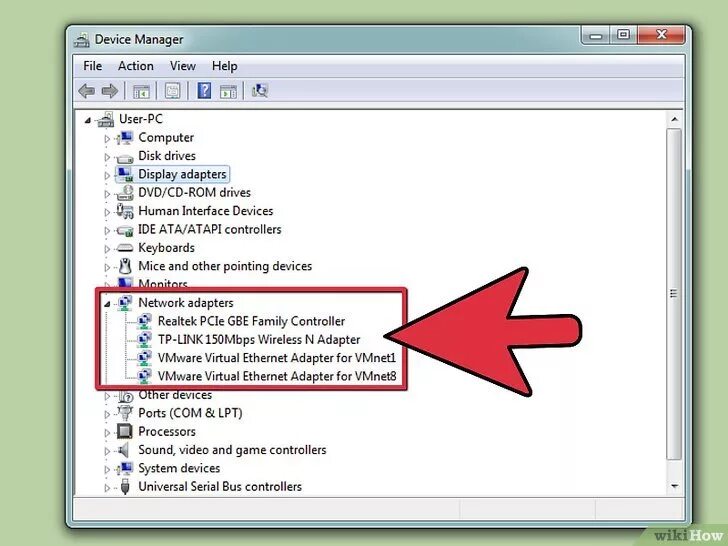728x546 pixels.
Task: Click the Processors category icon
Action: (x=125, y=431)
